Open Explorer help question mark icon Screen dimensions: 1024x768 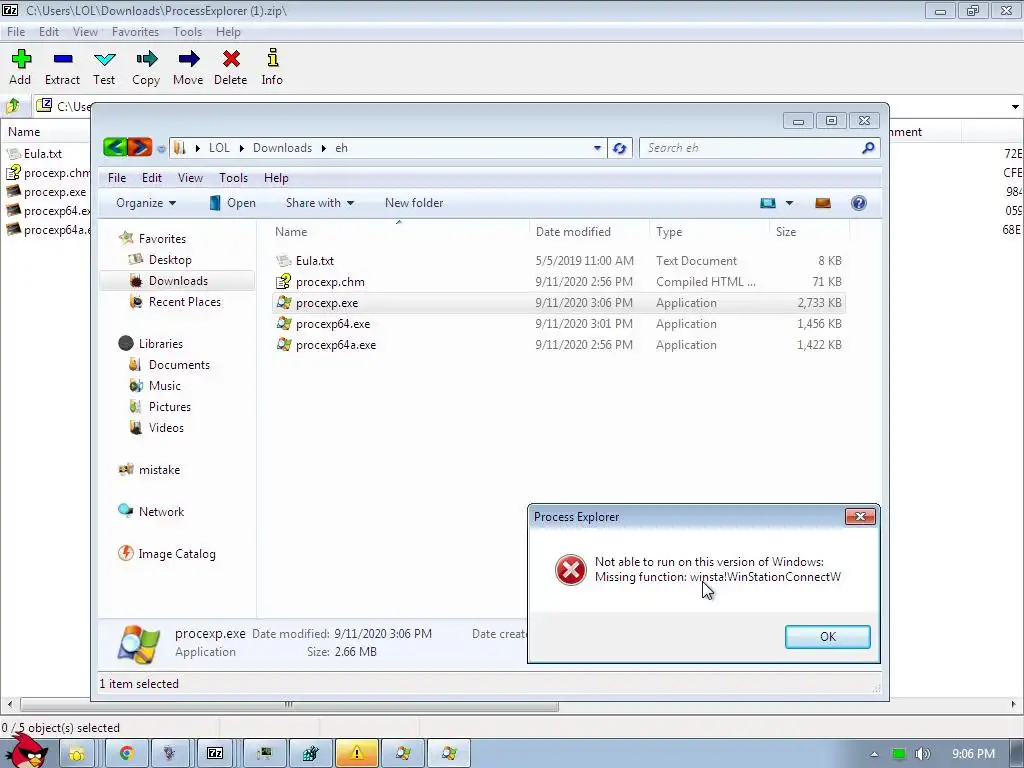click(859, 203)
